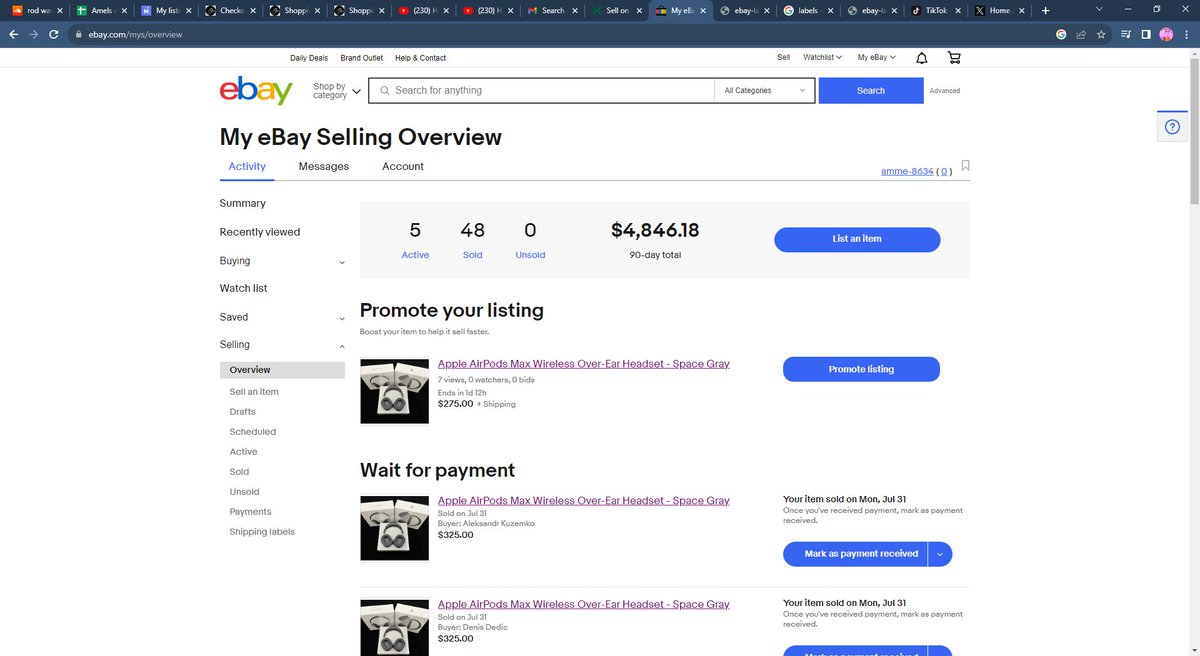This screenshot has height=656, width=1200.
Task: Switch to the Gmail Search tab
Action: pos(552,10)
